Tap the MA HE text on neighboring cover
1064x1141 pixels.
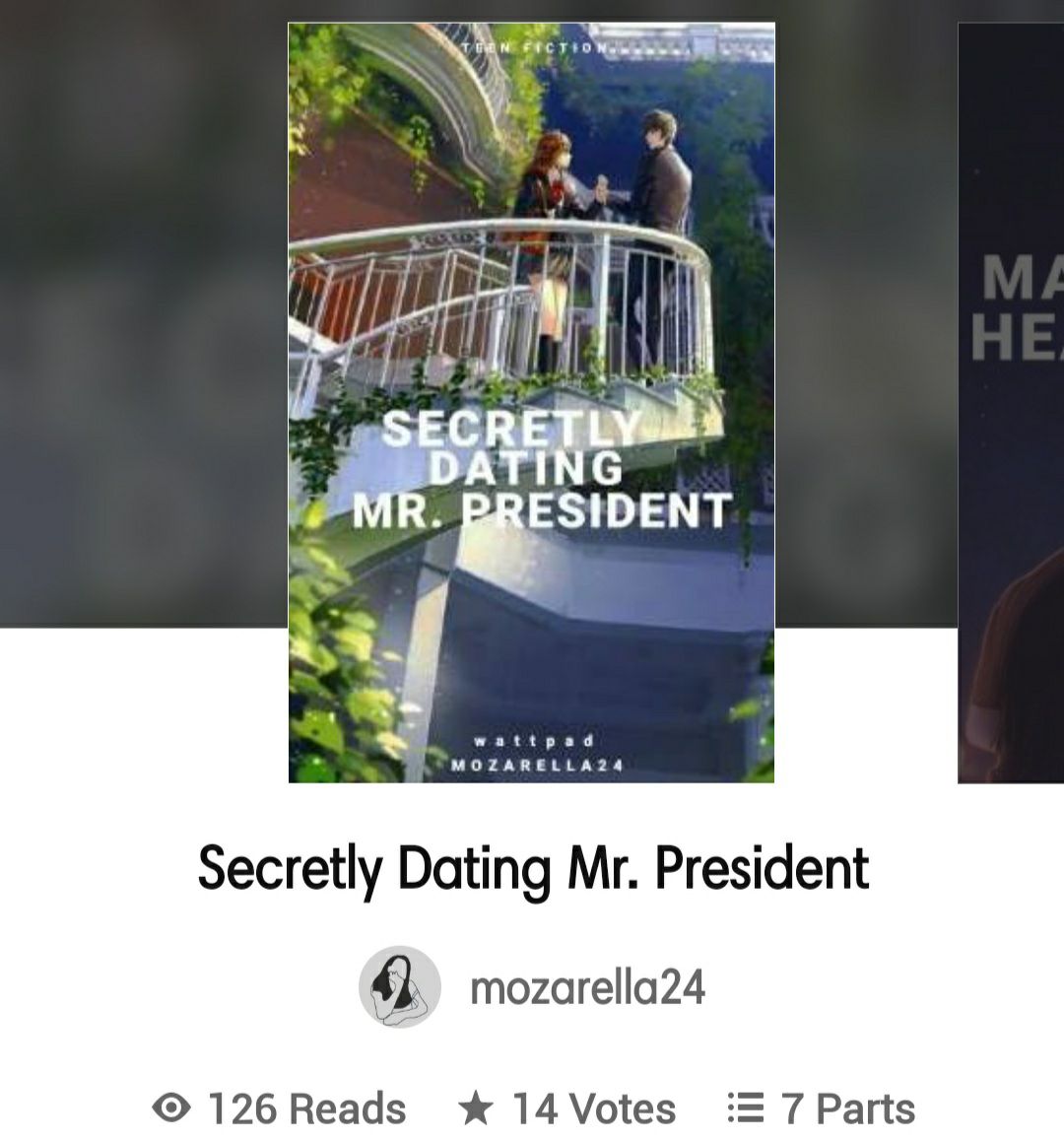pyautogui.click(x=1018, y=307)
